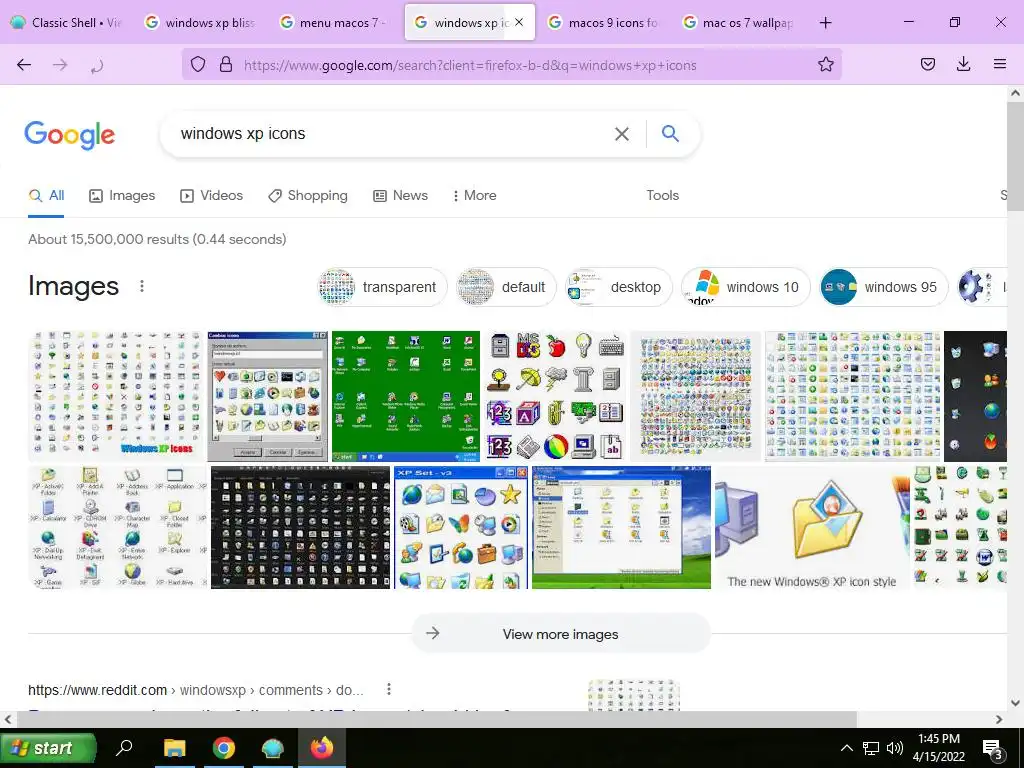Viewport: 1024px width, 768px height.
Task: Reload the current page
Action: coord(97,65)
